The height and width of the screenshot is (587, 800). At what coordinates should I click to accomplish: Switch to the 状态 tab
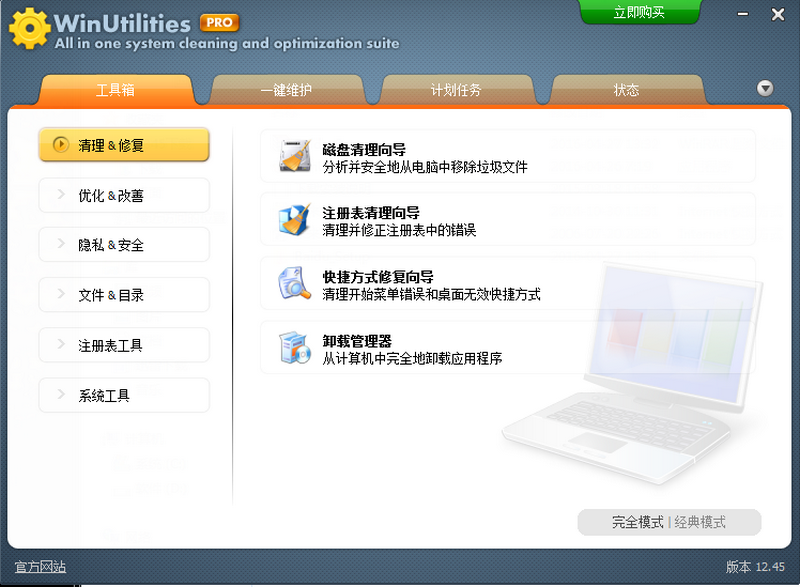(x=626, y=89)
